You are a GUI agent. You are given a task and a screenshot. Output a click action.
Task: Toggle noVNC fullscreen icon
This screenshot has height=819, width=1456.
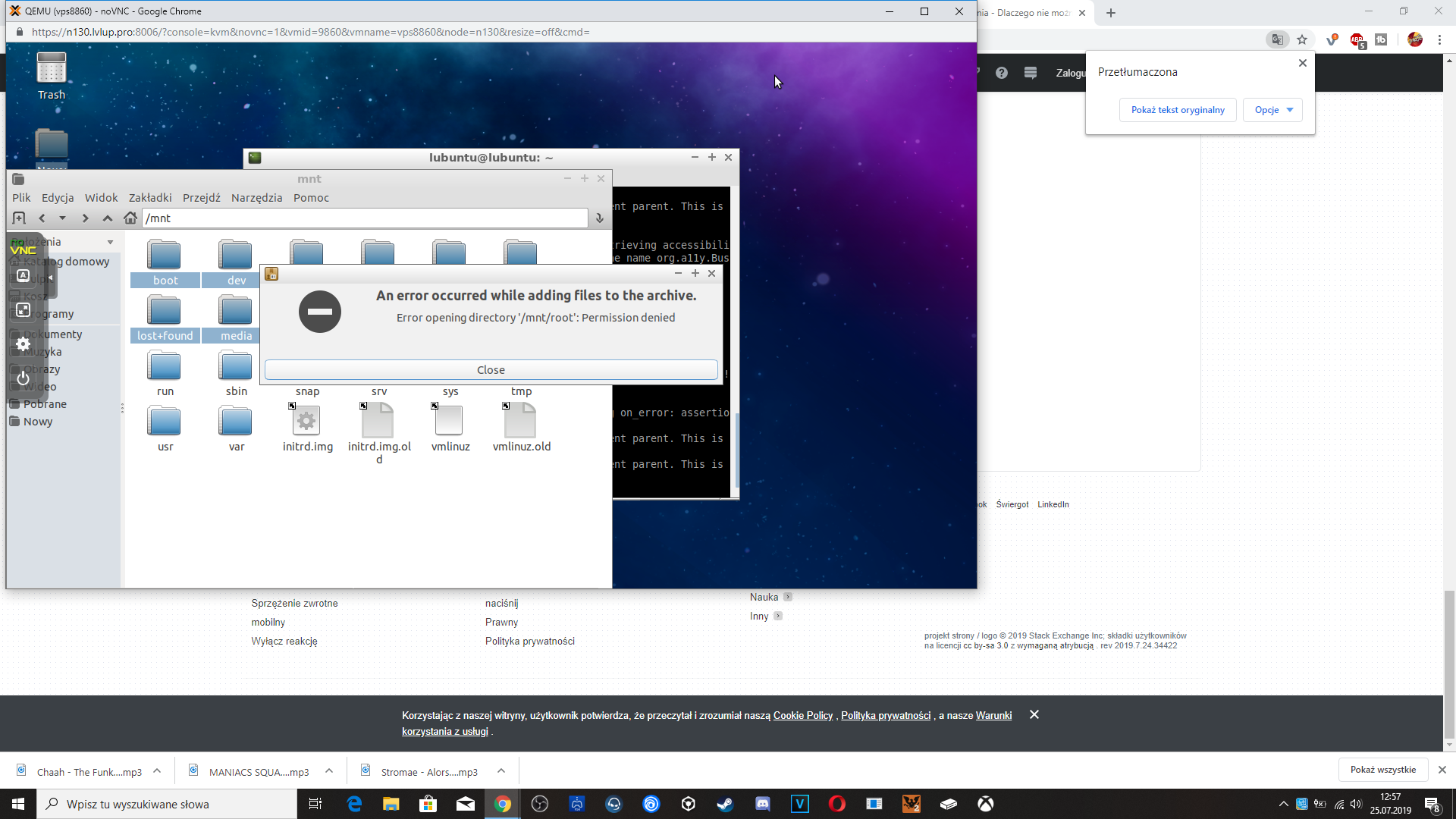pos(23,309)
